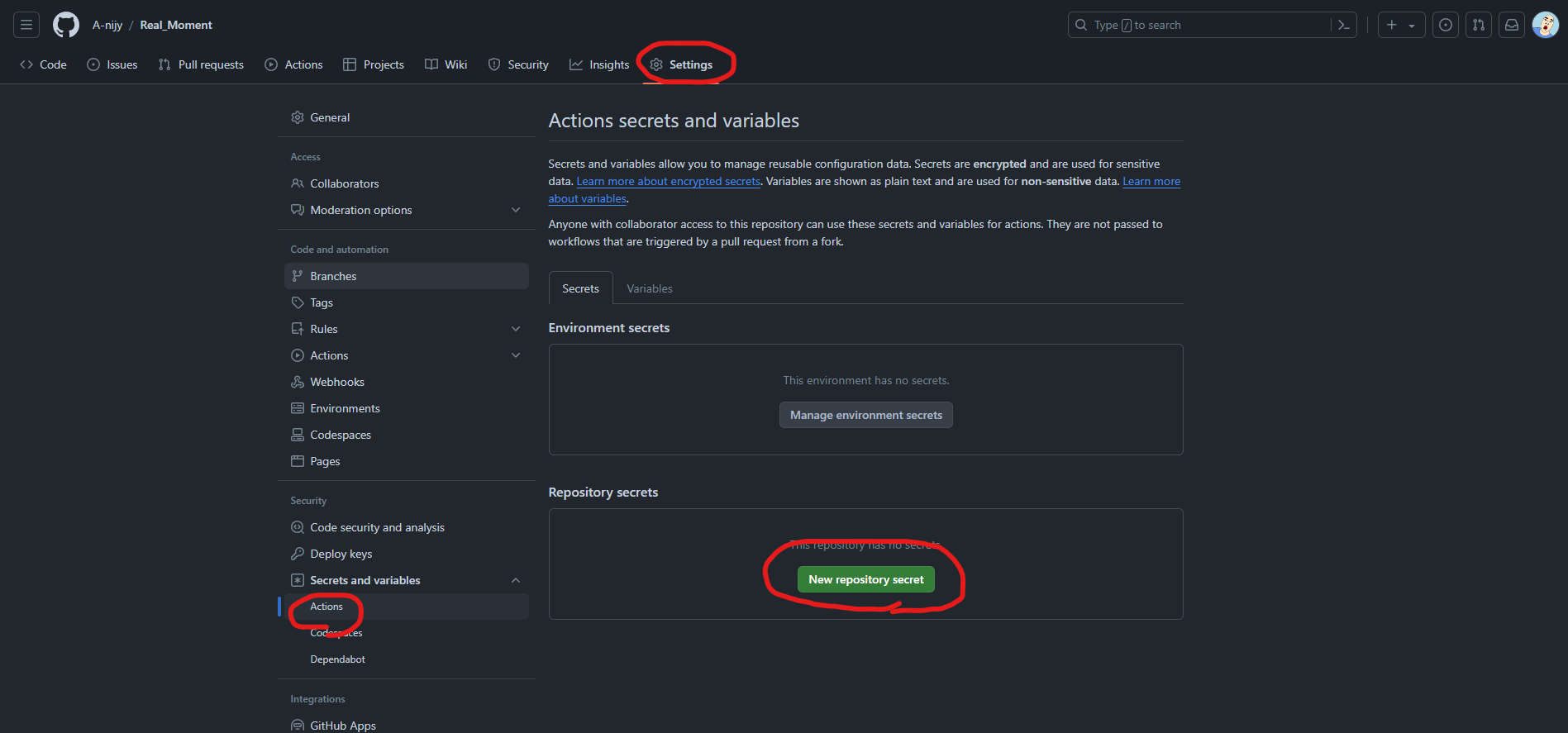Select Actions under Secrets and variables
The height and width of the screenshot is (733, 1568).
click(407, 607)
